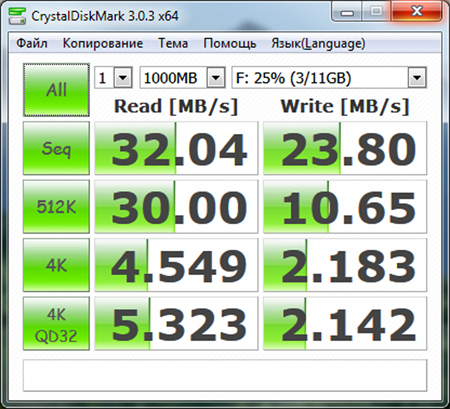Click the 512K read result 30.00

(x=176, y=207)
